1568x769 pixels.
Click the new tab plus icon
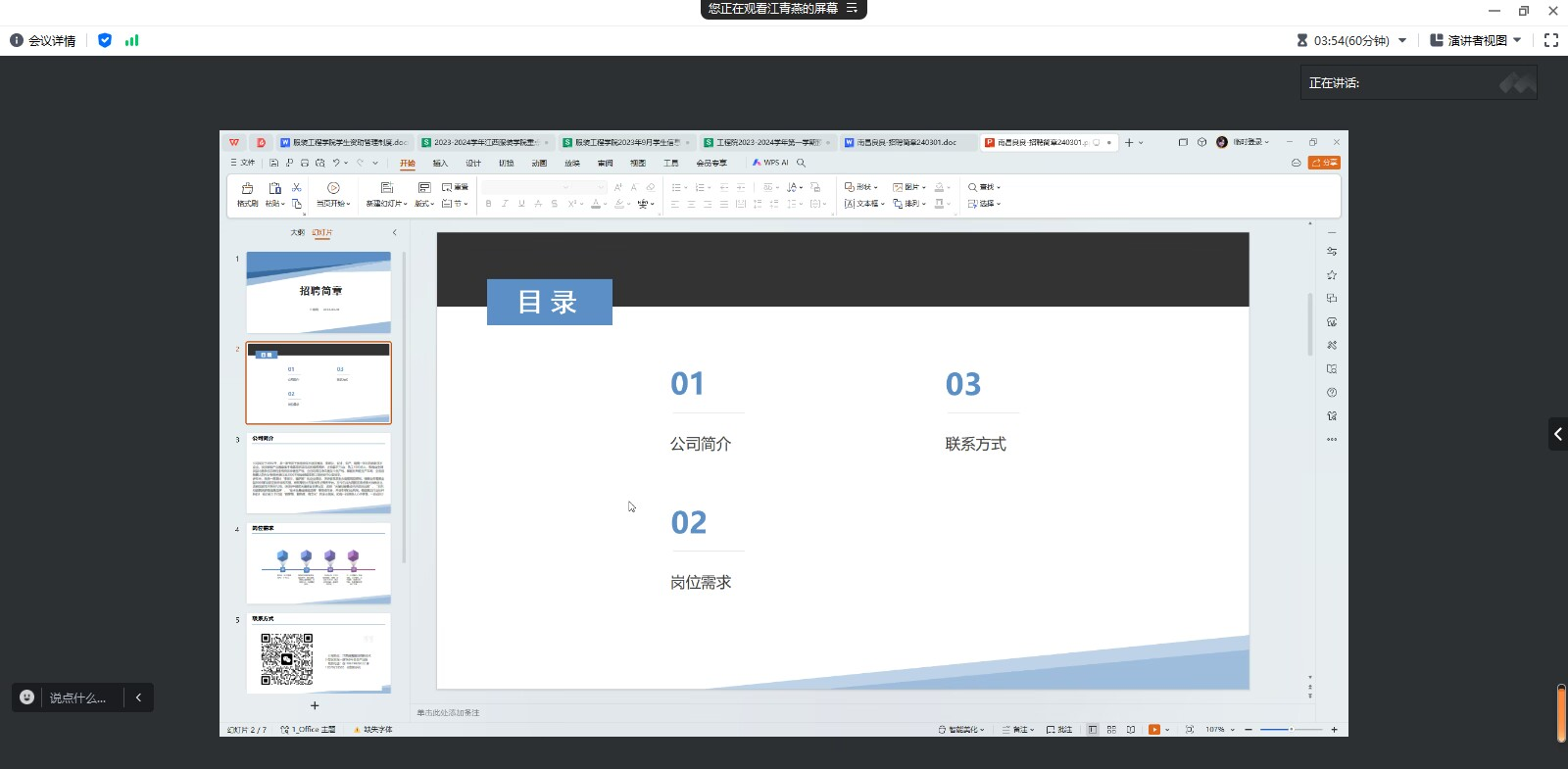tap(1129, 143)
